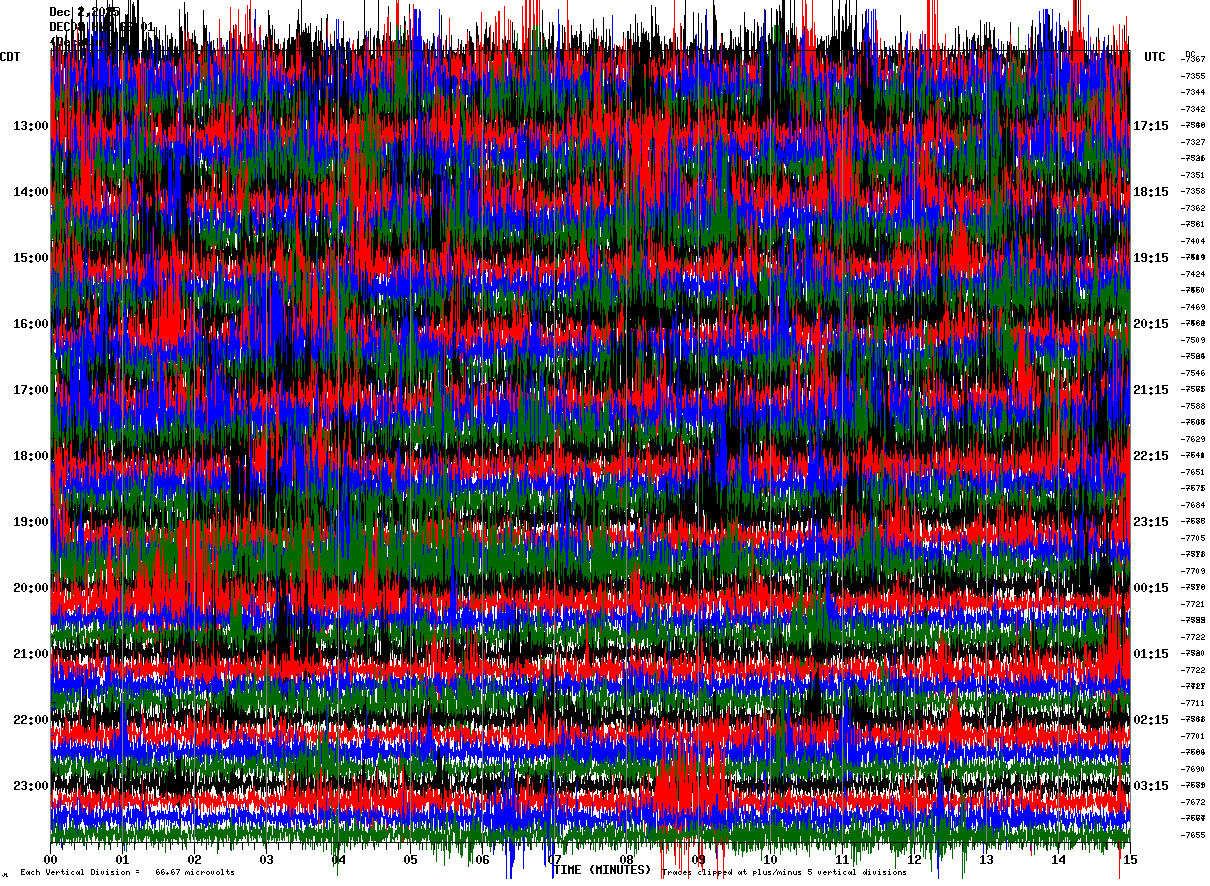Click the 10 minute tick label
This screenshot has height=886, width=1210.
pos(771,859)
